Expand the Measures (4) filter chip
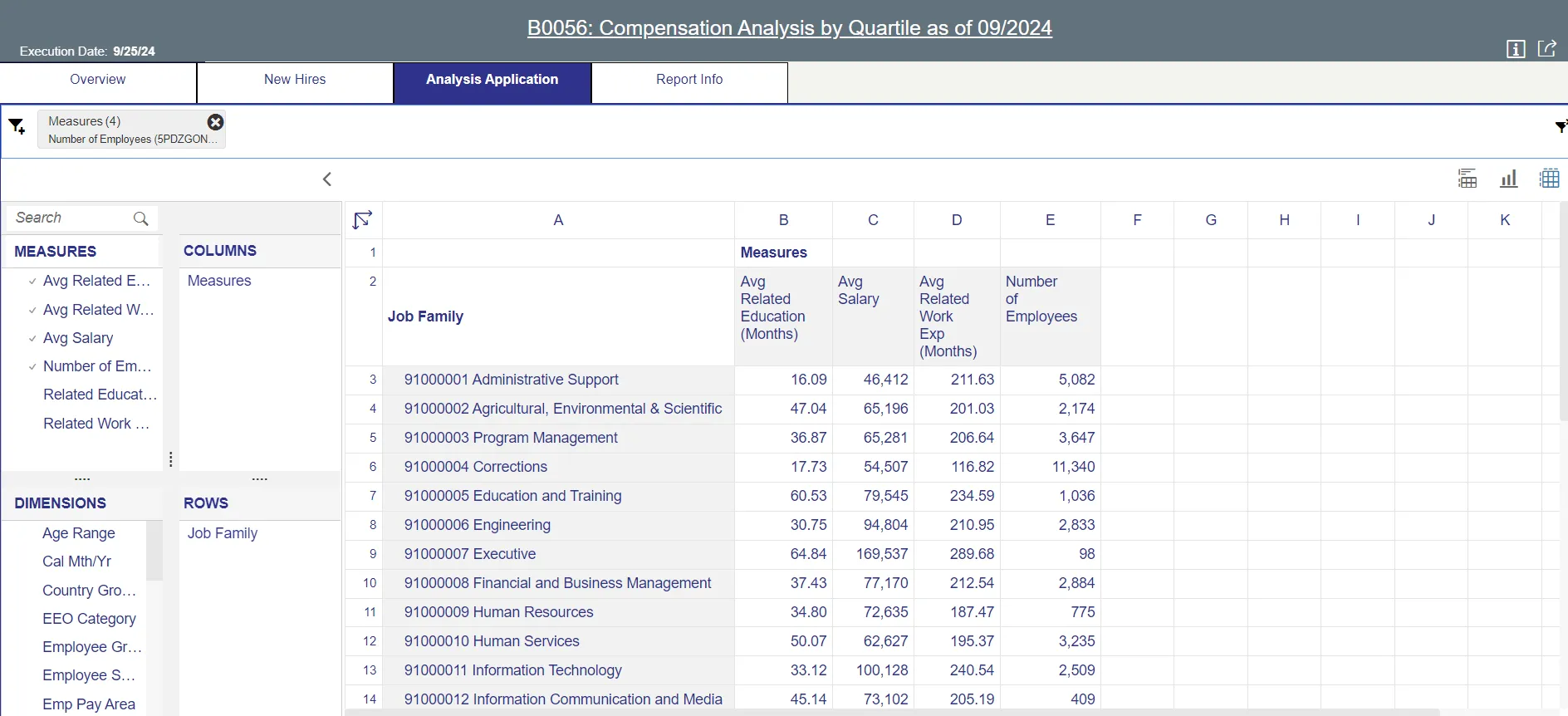Viewport: 1568px width, 716px height. coord(125,130)
